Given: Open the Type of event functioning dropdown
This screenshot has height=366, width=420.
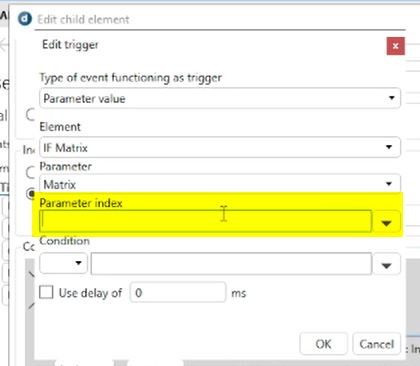Looking at the screenshot, I should click(220, 98).
